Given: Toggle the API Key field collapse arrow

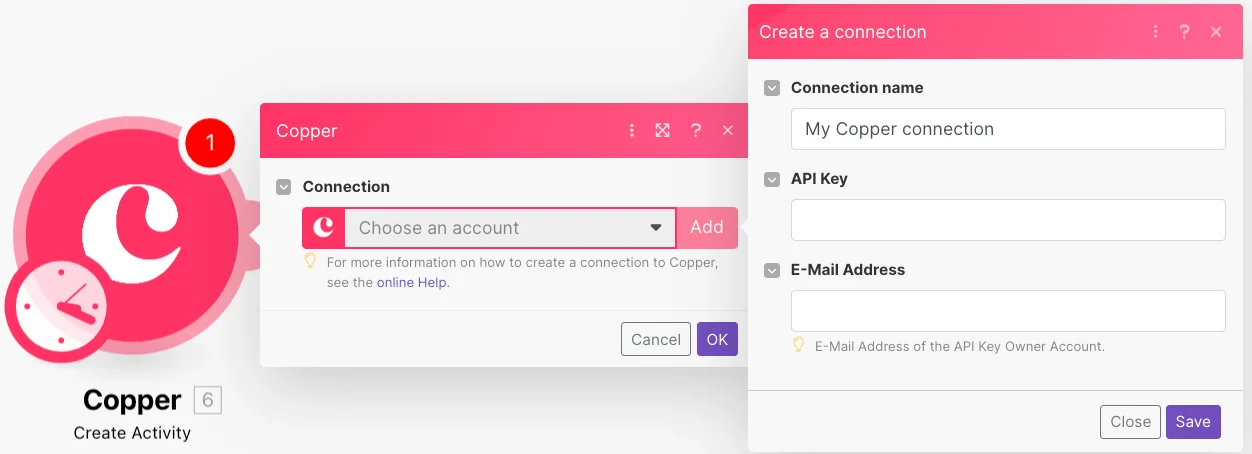Looking at the screenshot, I should tap(772, 179).
